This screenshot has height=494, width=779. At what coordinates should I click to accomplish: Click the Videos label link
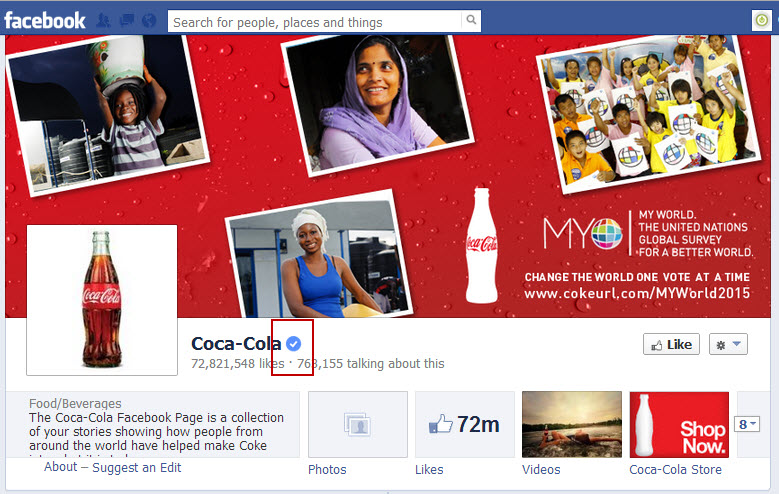541,470
